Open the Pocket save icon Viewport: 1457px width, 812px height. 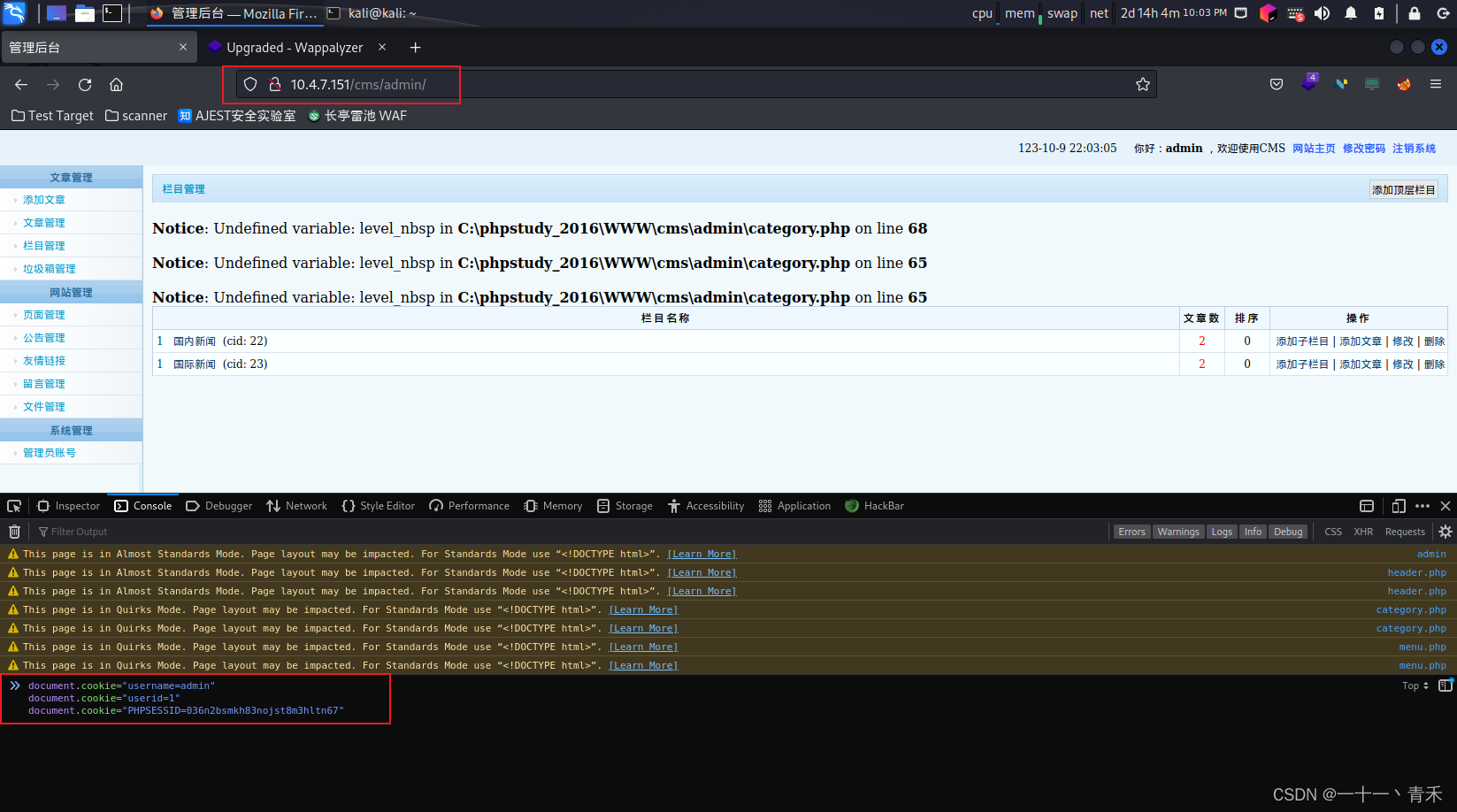tap(1277, 84)
